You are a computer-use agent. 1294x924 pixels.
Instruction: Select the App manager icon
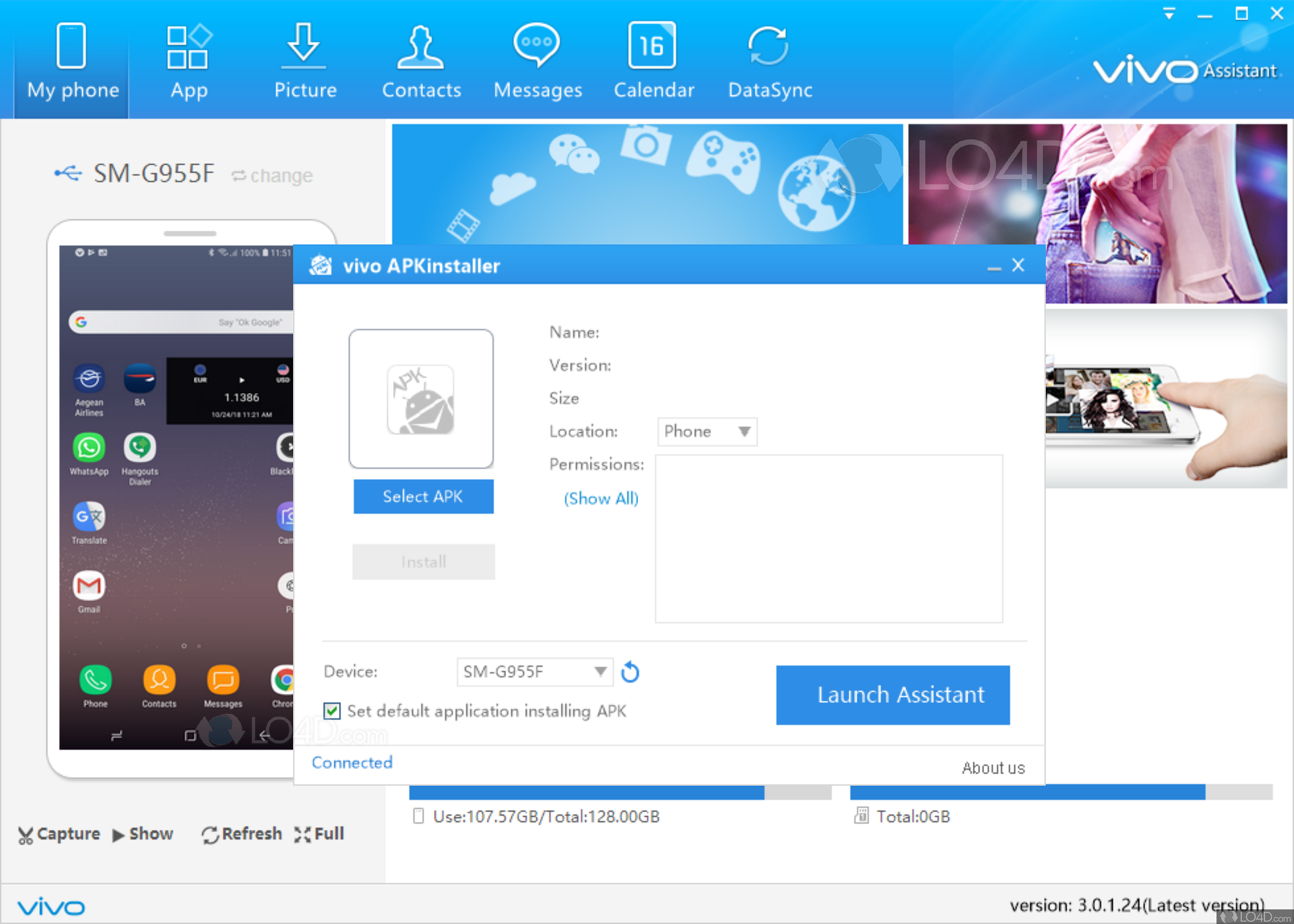click(190, 60)
